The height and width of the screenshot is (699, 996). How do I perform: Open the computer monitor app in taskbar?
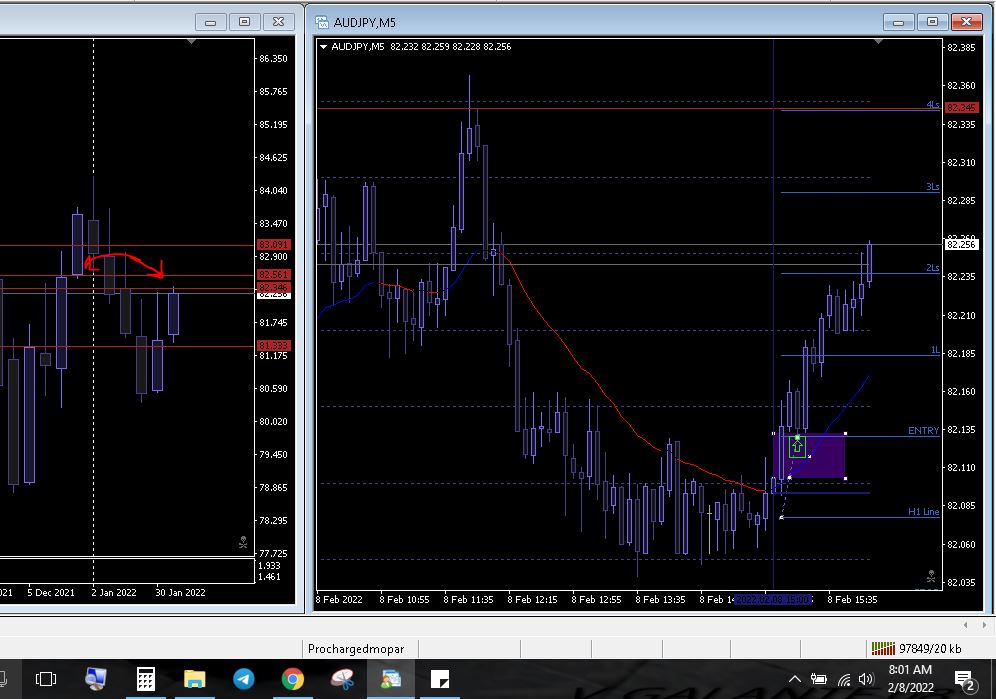point(96,679)
